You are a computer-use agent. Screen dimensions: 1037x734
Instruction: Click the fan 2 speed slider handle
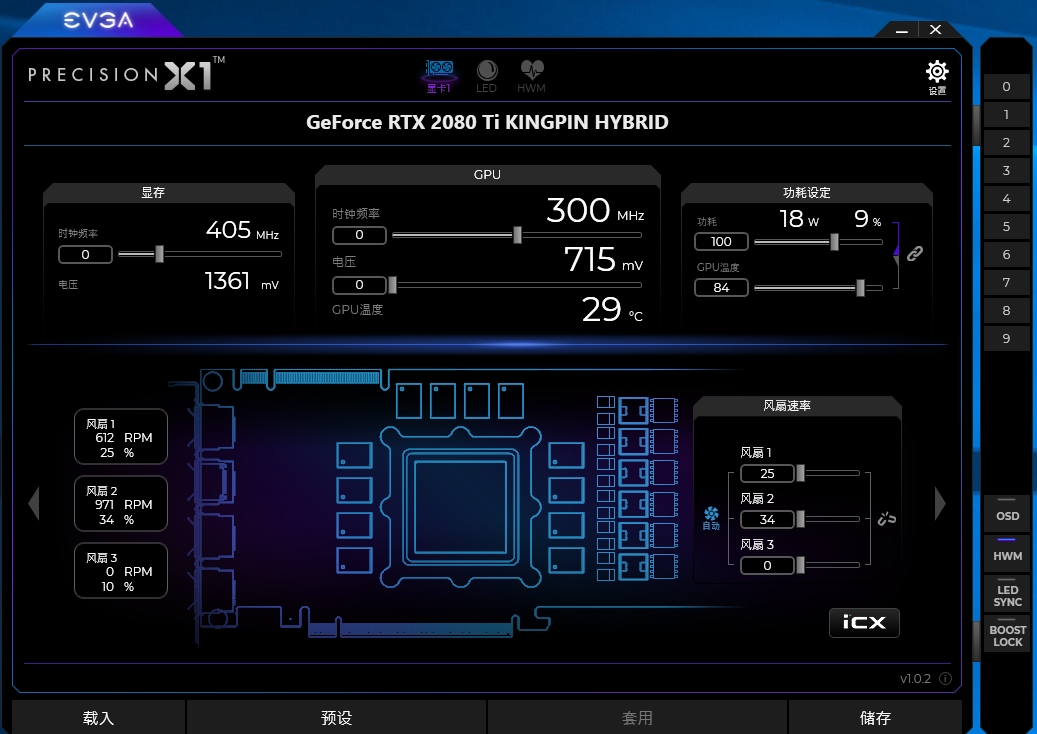tap(800, 519)
